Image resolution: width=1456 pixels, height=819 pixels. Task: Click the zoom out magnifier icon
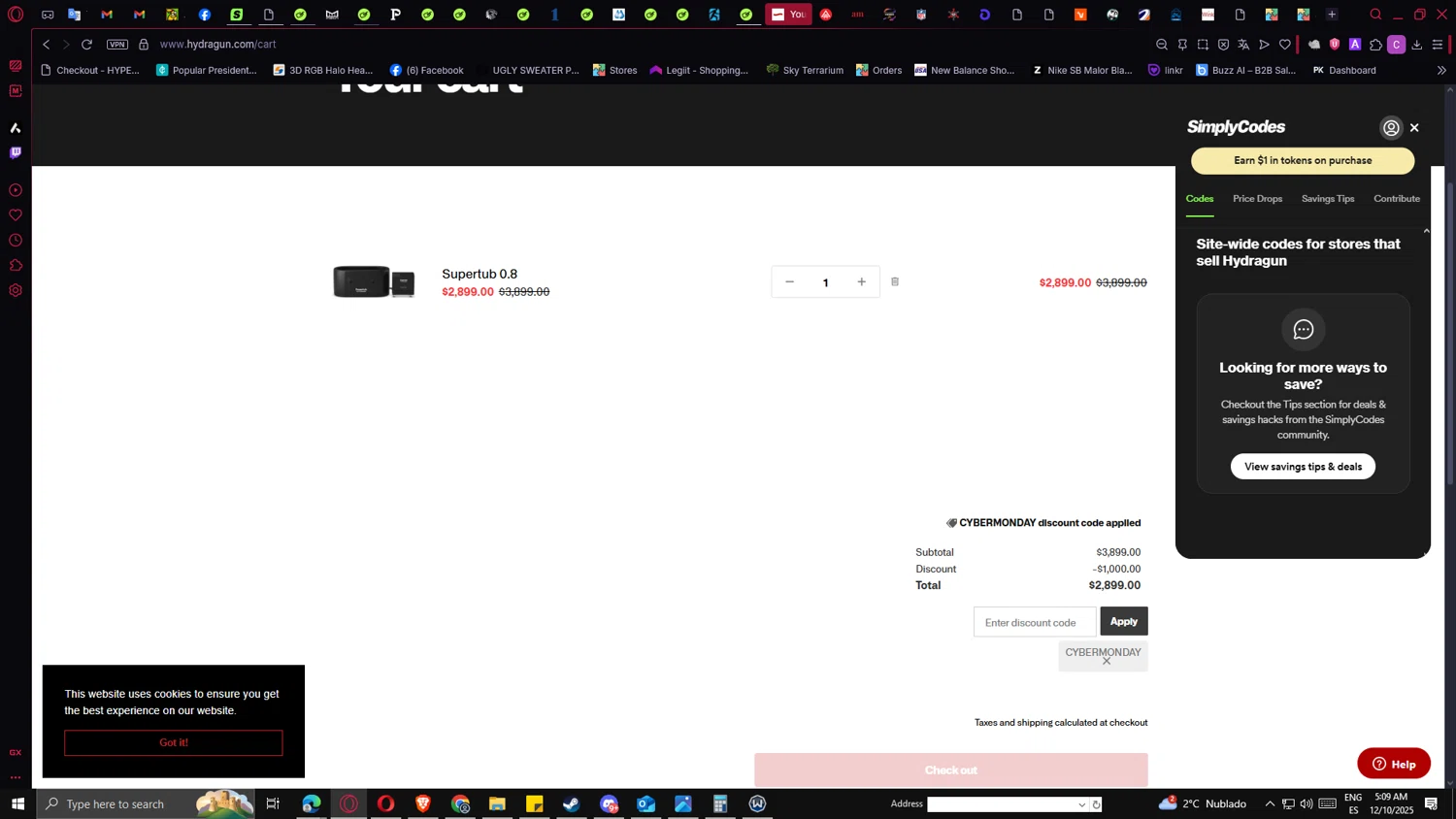point(1162,45)
